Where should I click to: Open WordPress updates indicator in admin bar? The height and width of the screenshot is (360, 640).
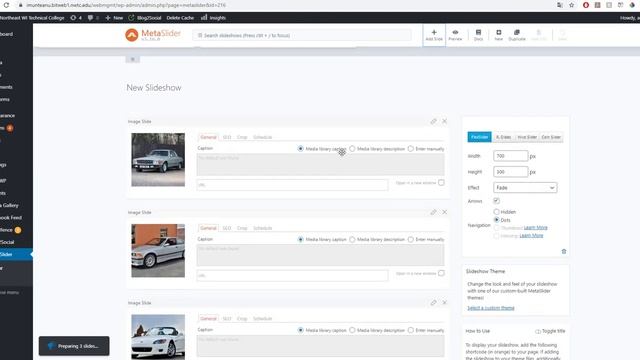click(x=76, y=18)
